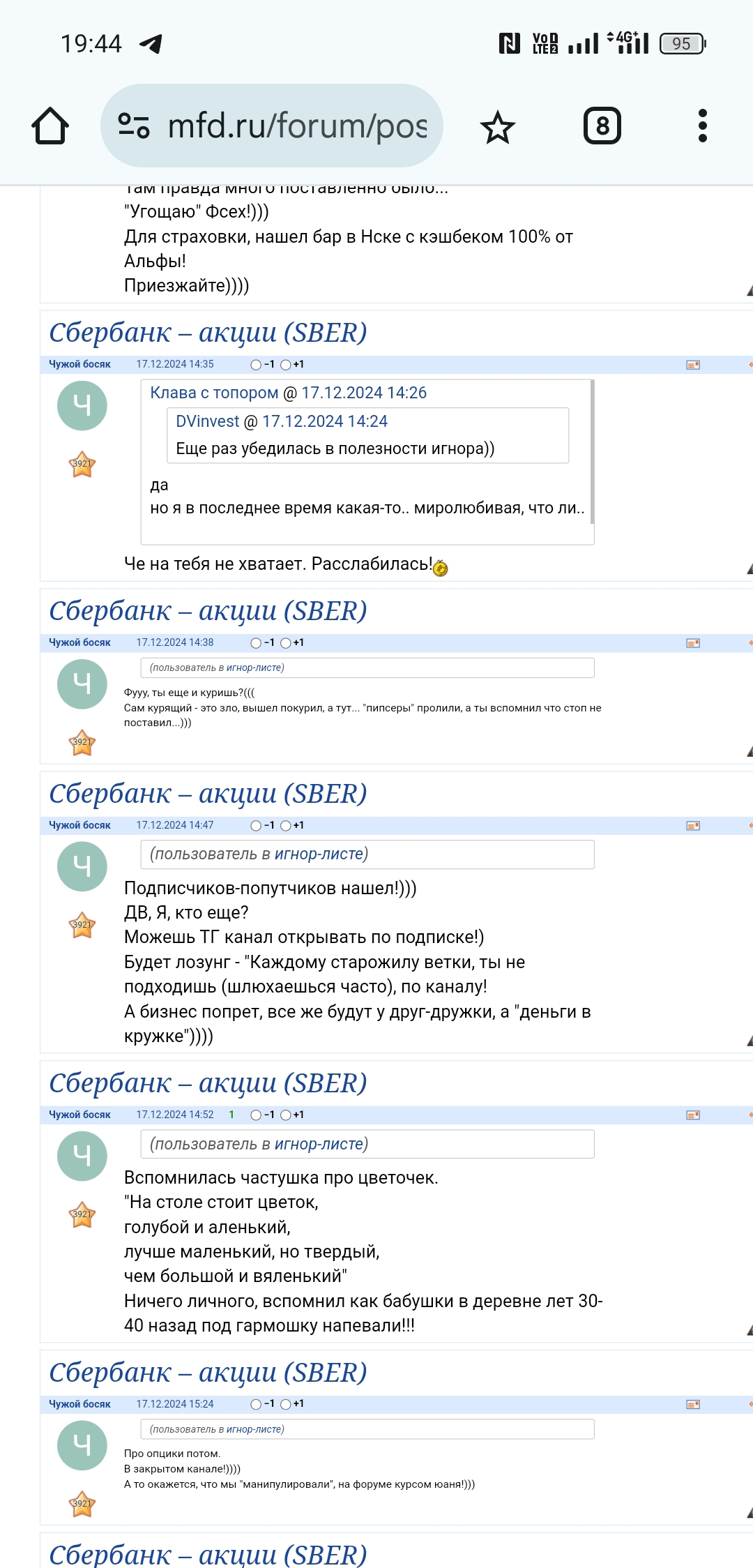The height and width of the screenshot is (1568, 753).
Task: Tap the site settings icon in the address bar
Action: (133, 126)
